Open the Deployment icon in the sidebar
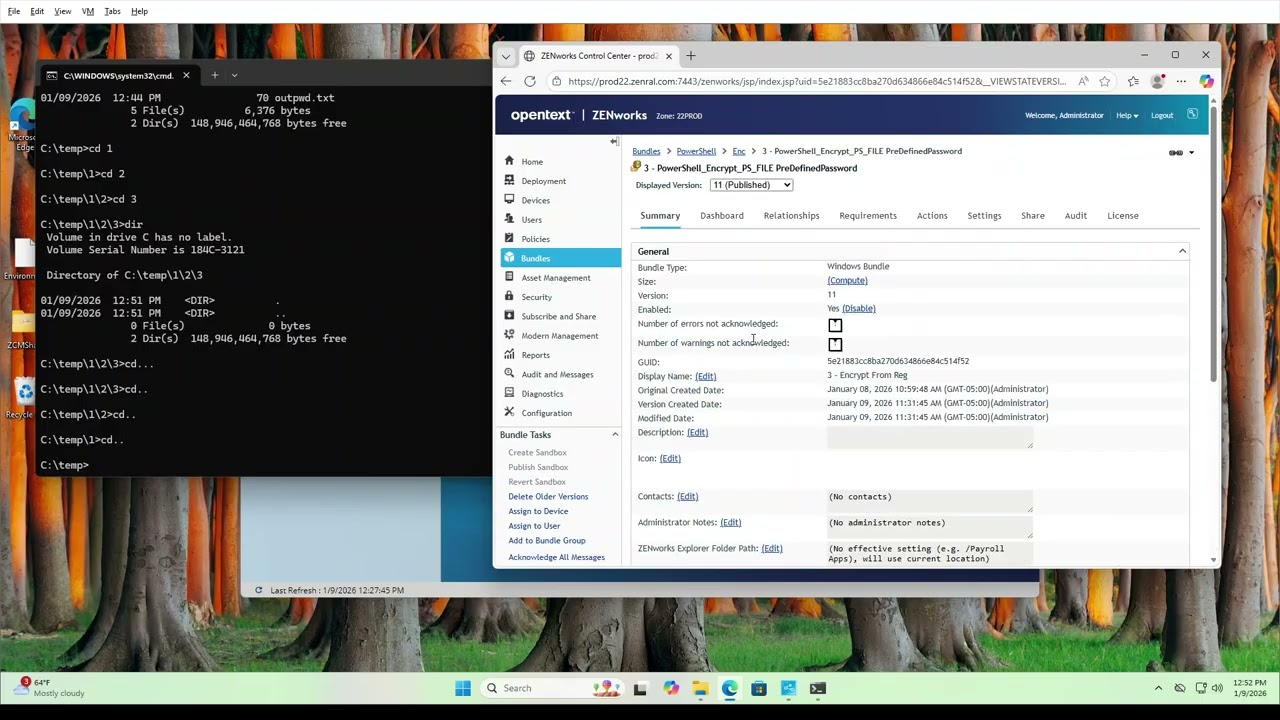This screenshot has height=720, width=1280. pos(509,181)
